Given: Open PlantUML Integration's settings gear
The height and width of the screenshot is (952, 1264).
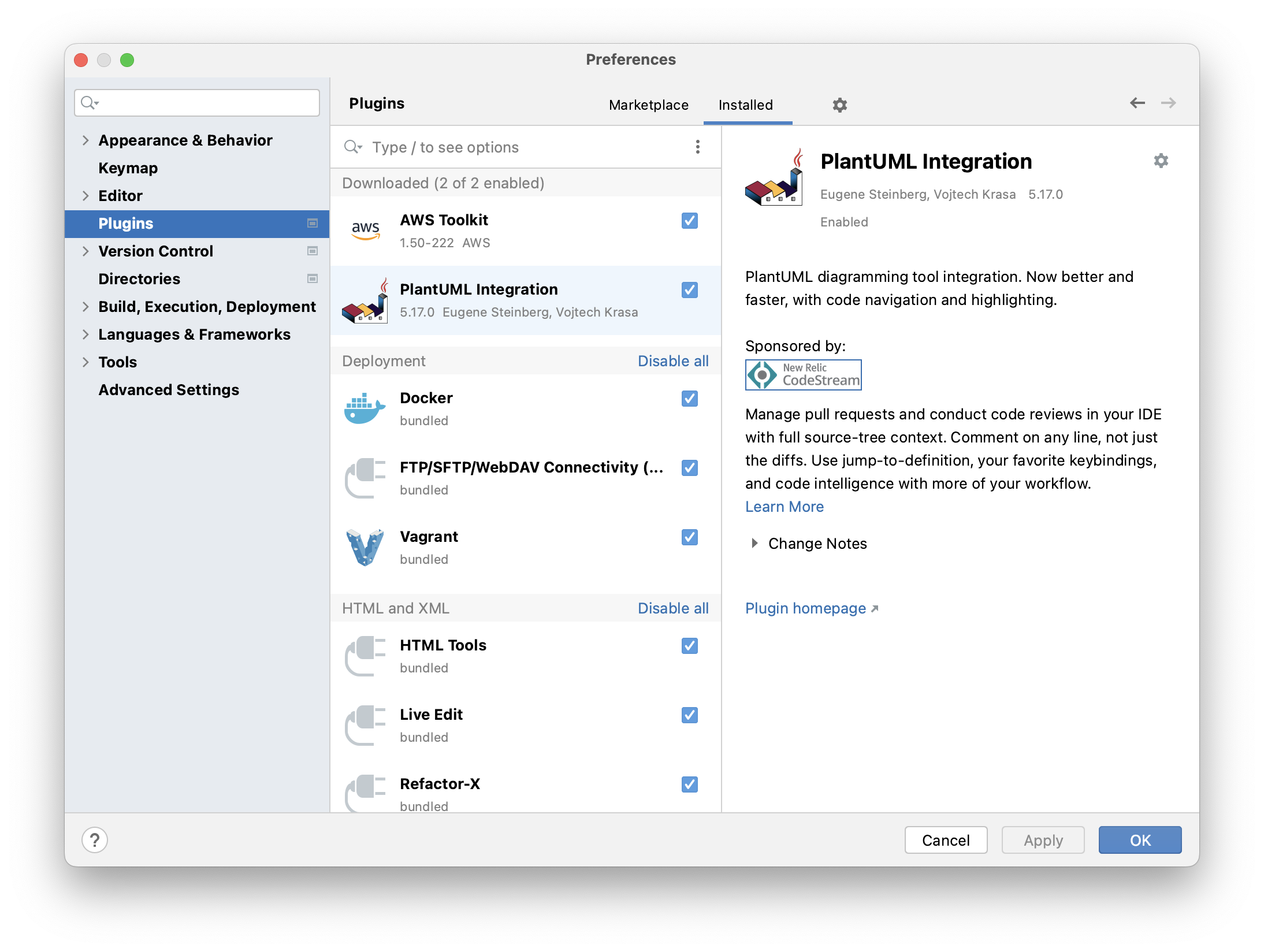Looking at the screenshot, I should tap(1161, 162).
